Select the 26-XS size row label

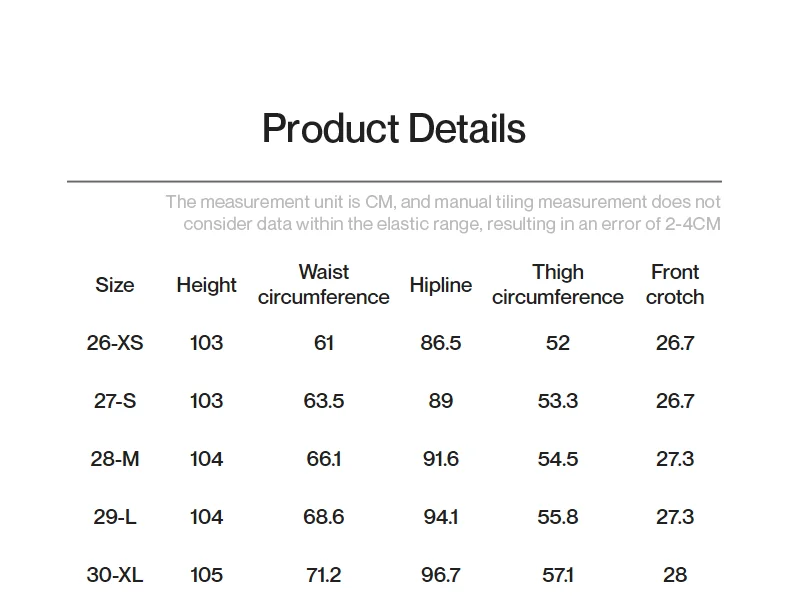115,343
